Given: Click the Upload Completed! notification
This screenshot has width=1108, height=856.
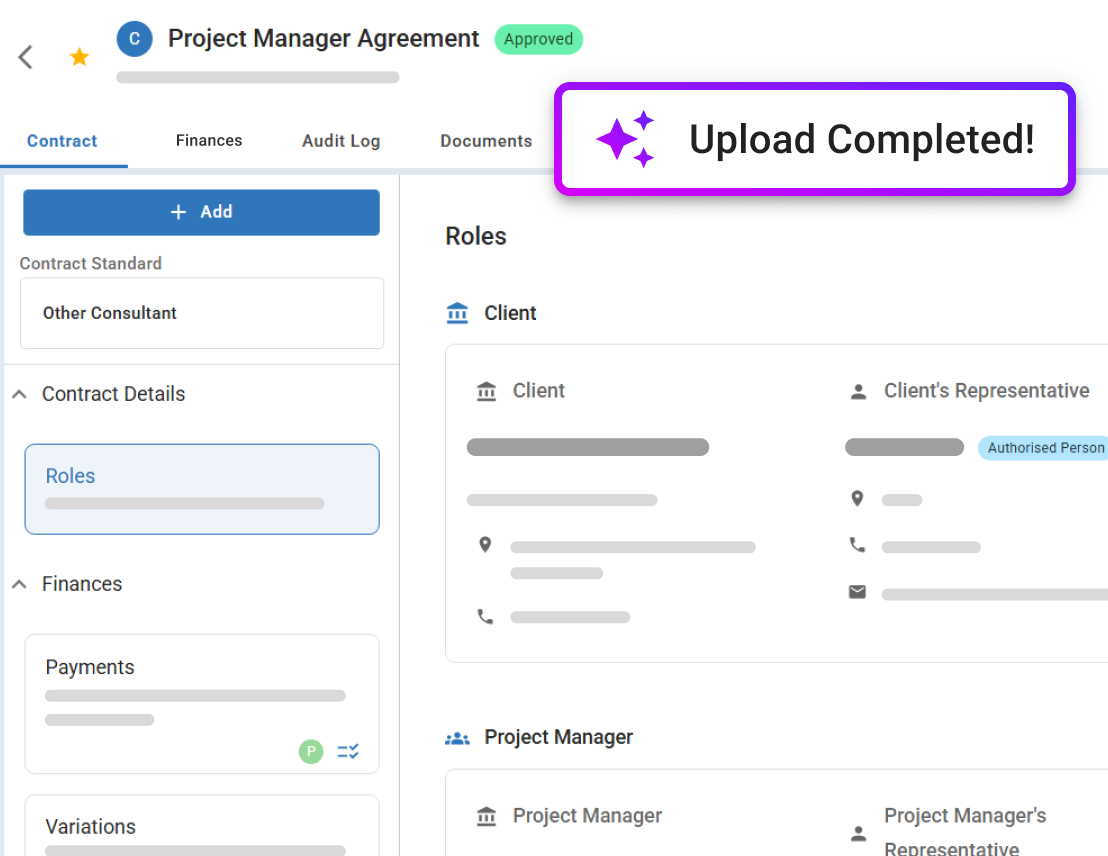Looking at the screenshot, I should click(815, 139).
